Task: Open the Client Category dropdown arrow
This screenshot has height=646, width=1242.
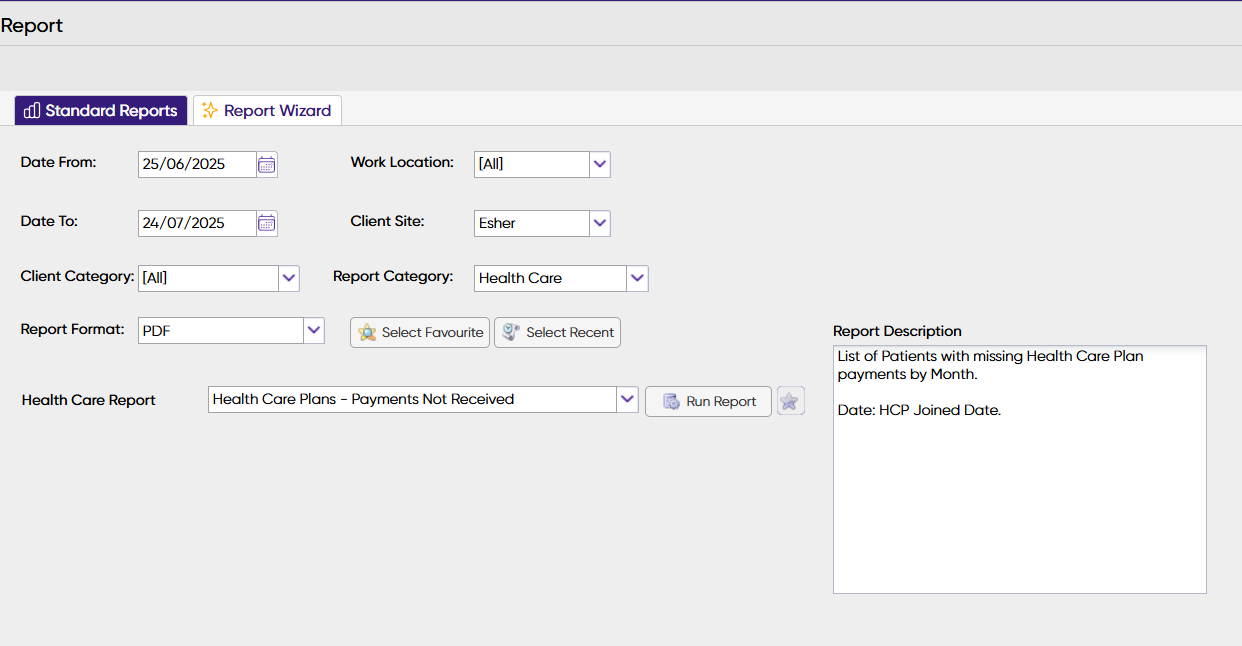Action: pyautogui.click(x=288, y=278)
